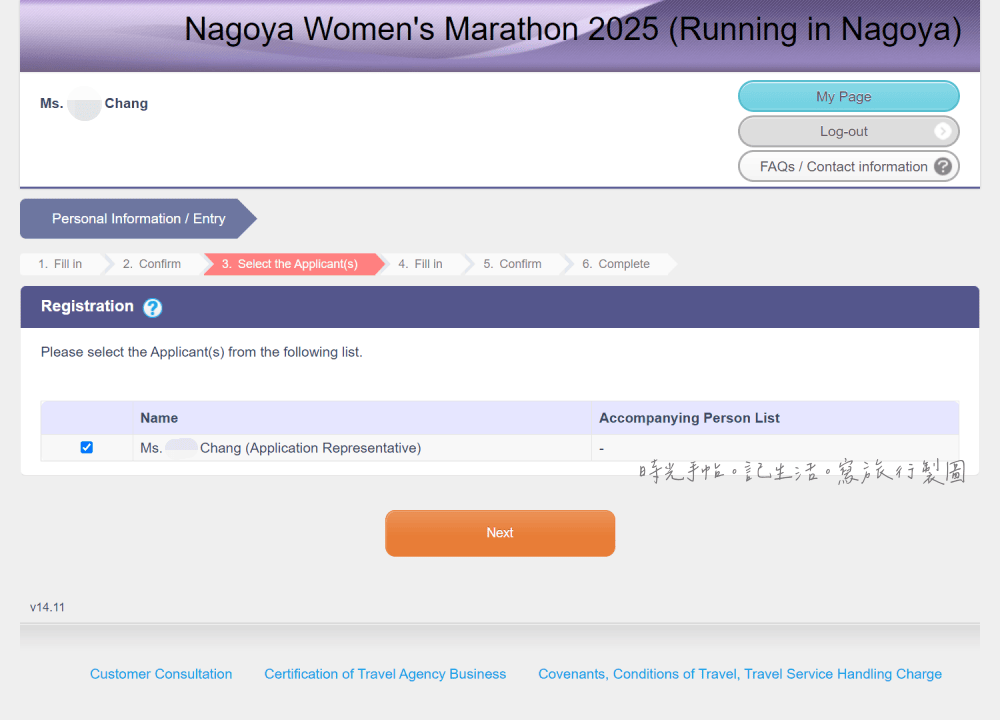This screenshot has width=1000, height=720.
Task: Click the orange Next button
Action: tap(500, 533)
